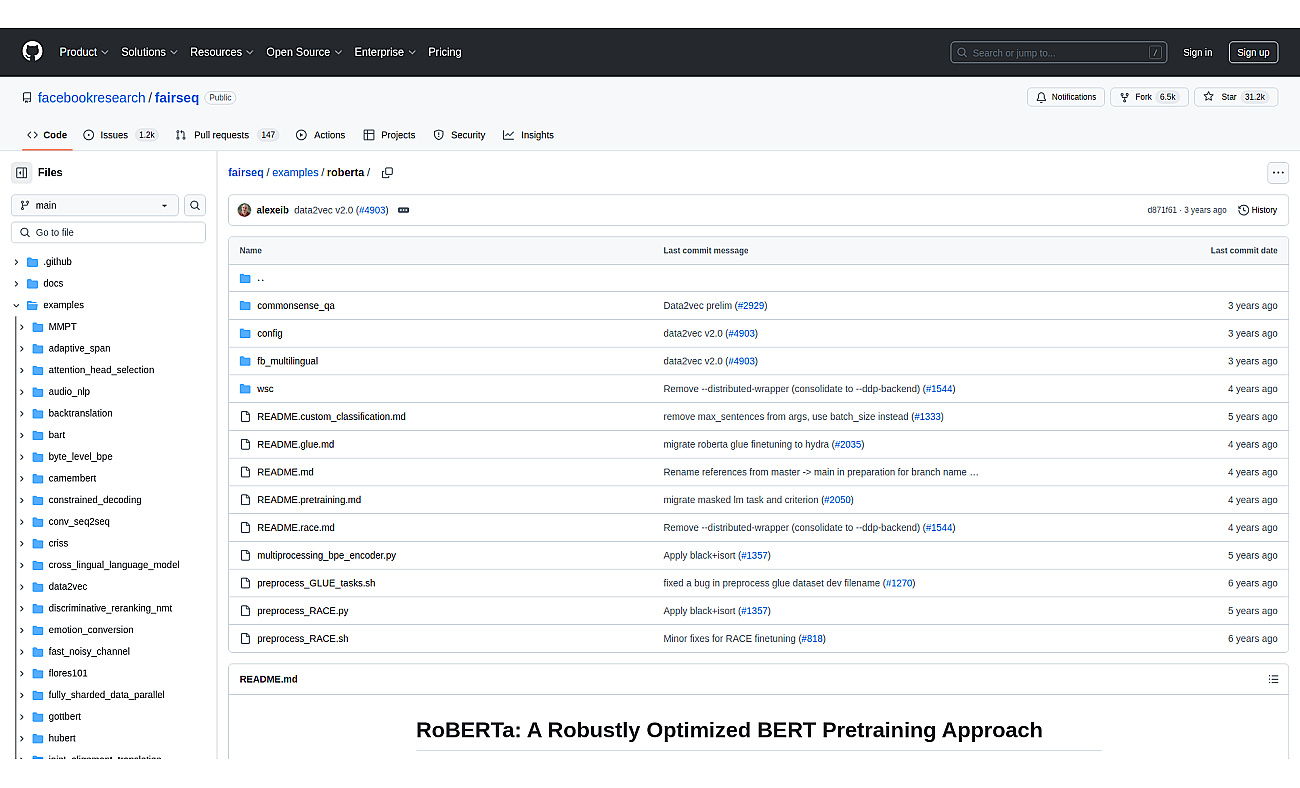
Task: Open the Solutions menu dropdown
Action: point(149,52)
